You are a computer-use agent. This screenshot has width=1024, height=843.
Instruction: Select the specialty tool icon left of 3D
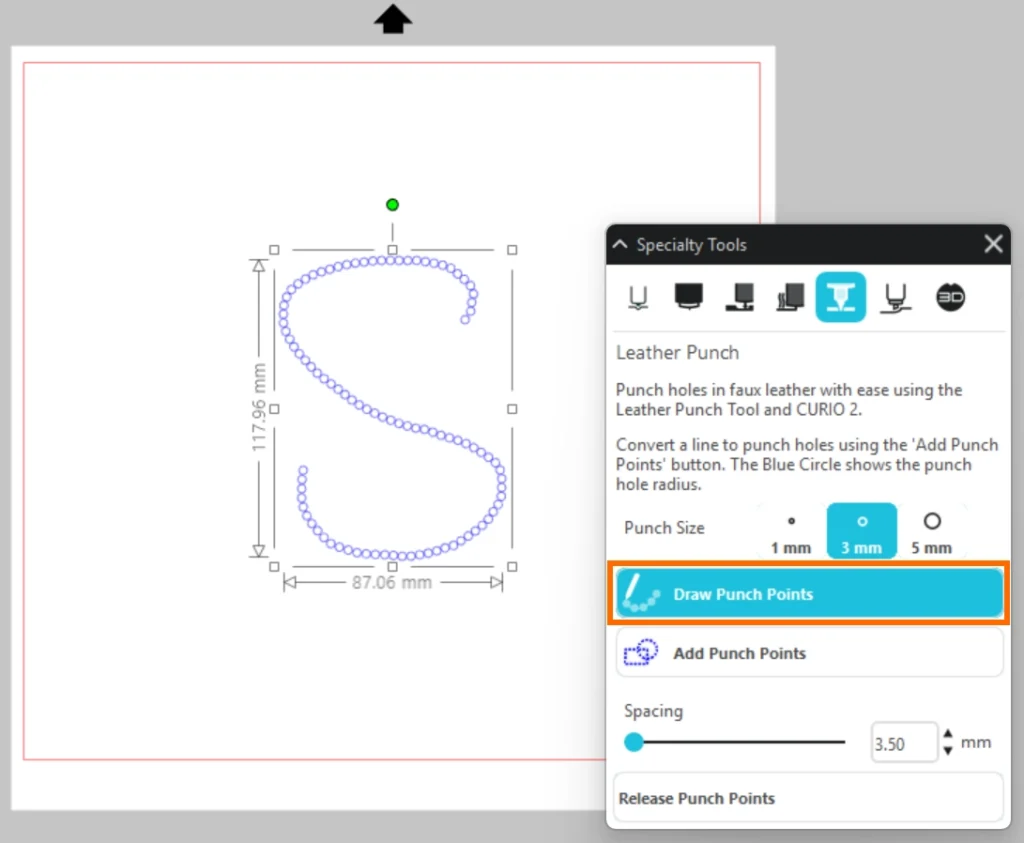895,297
